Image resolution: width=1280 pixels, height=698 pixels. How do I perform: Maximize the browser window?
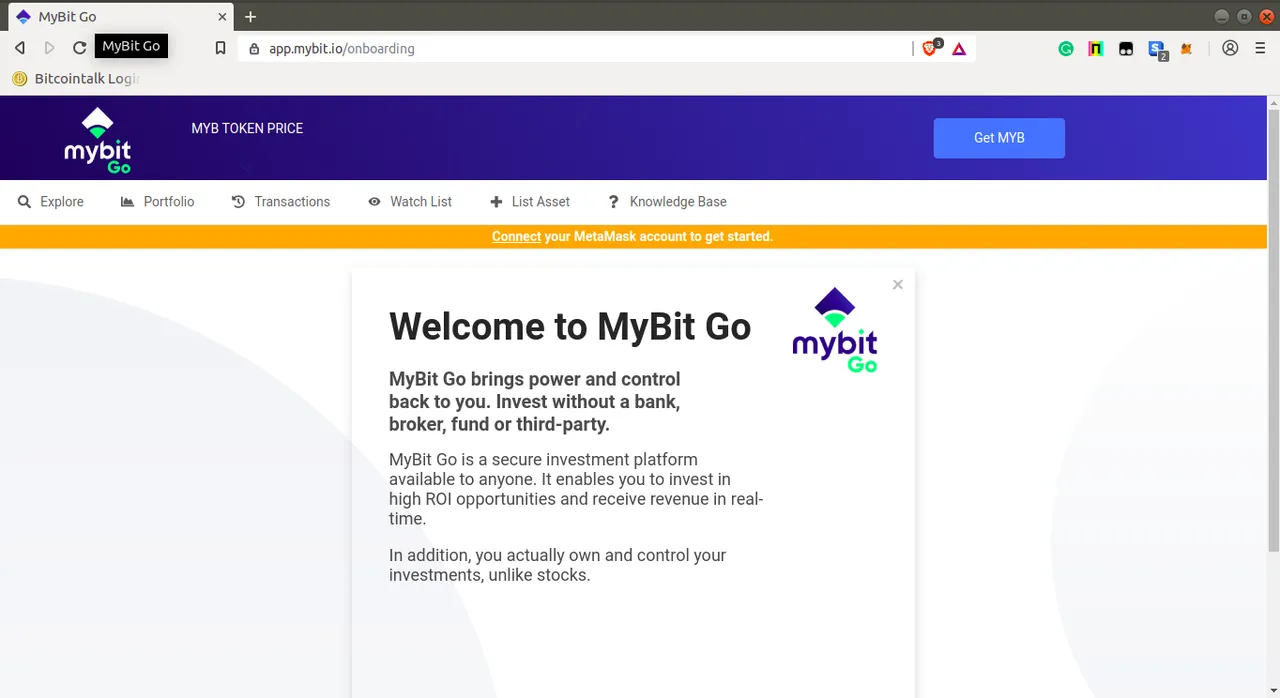(x=1244, y=17)
